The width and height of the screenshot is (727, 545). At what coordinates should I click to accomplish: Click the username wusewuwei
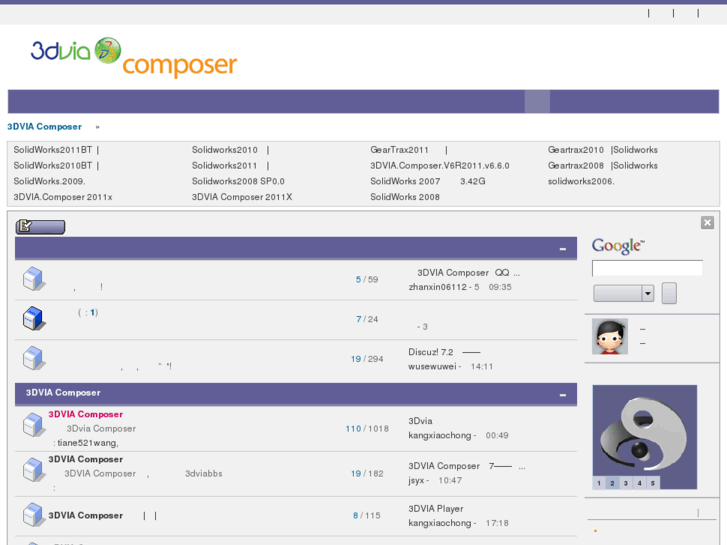432,366
